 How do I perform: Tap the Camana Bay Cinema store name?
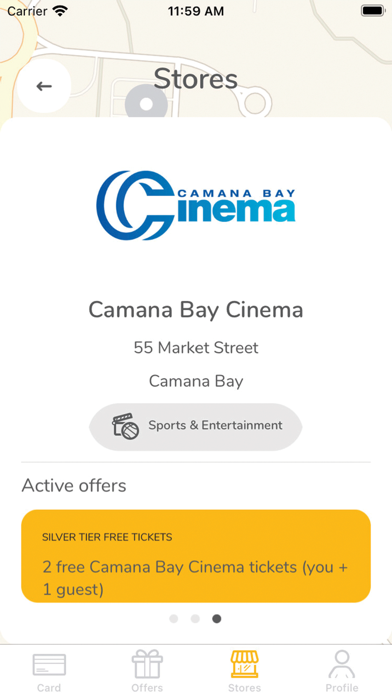196,310
